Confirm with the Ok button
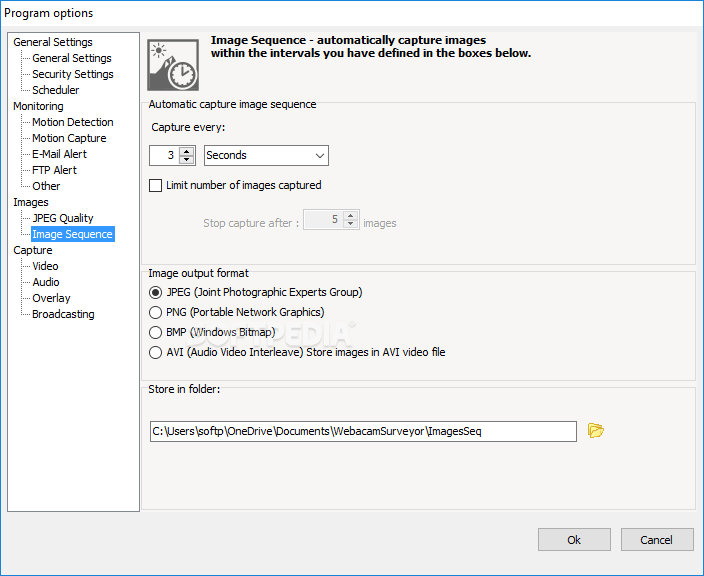704x576 pixels. pos(574,540)
